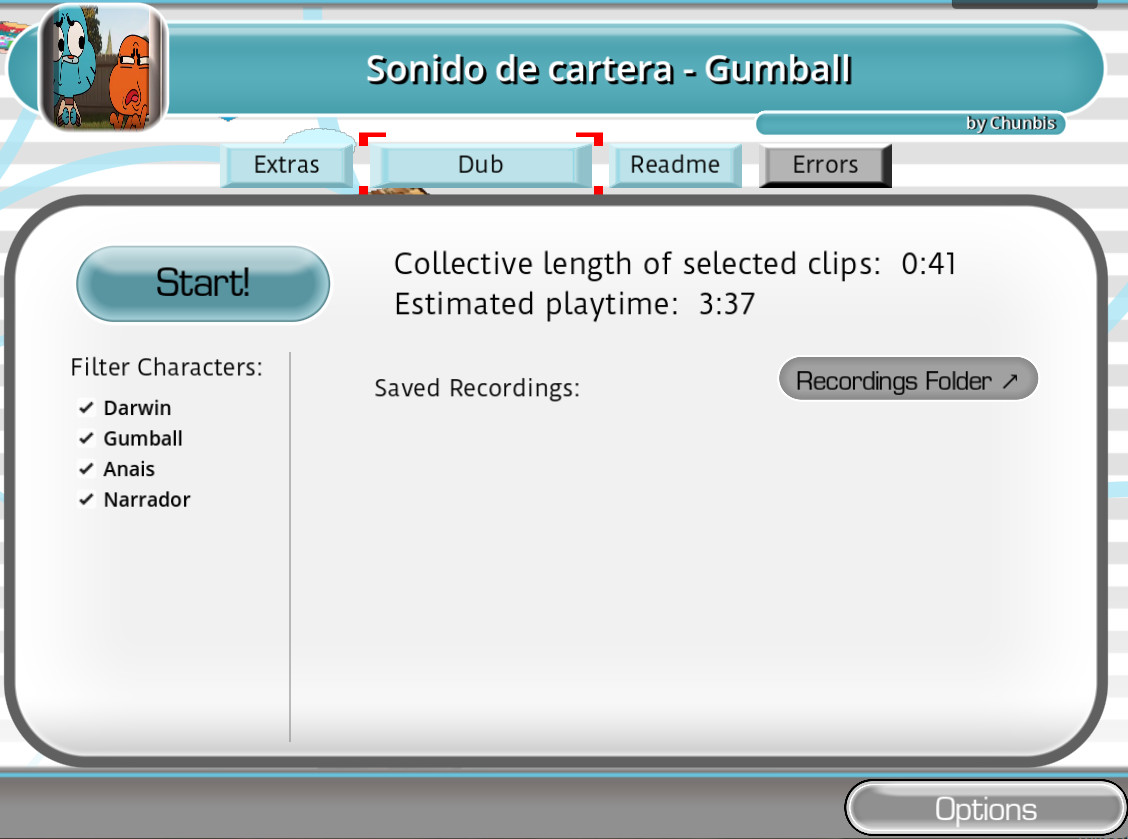
Task: Click the 'by Chunbis' author label
Action: click(1010, 124)
